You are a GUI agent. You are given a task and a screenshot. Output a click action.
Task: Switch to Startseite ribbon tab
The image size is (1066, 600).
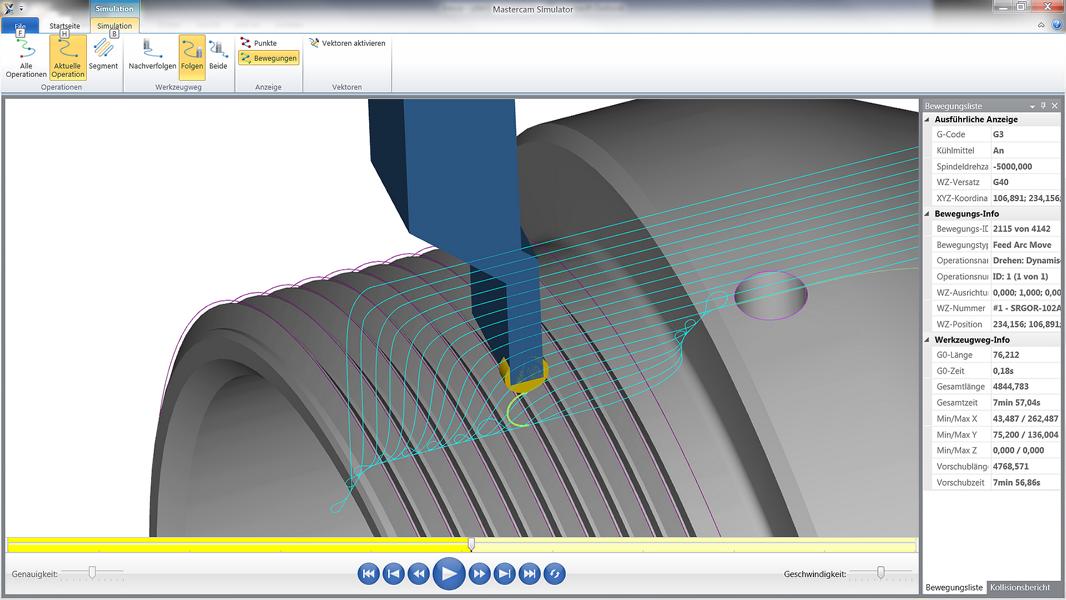[65, 26]
